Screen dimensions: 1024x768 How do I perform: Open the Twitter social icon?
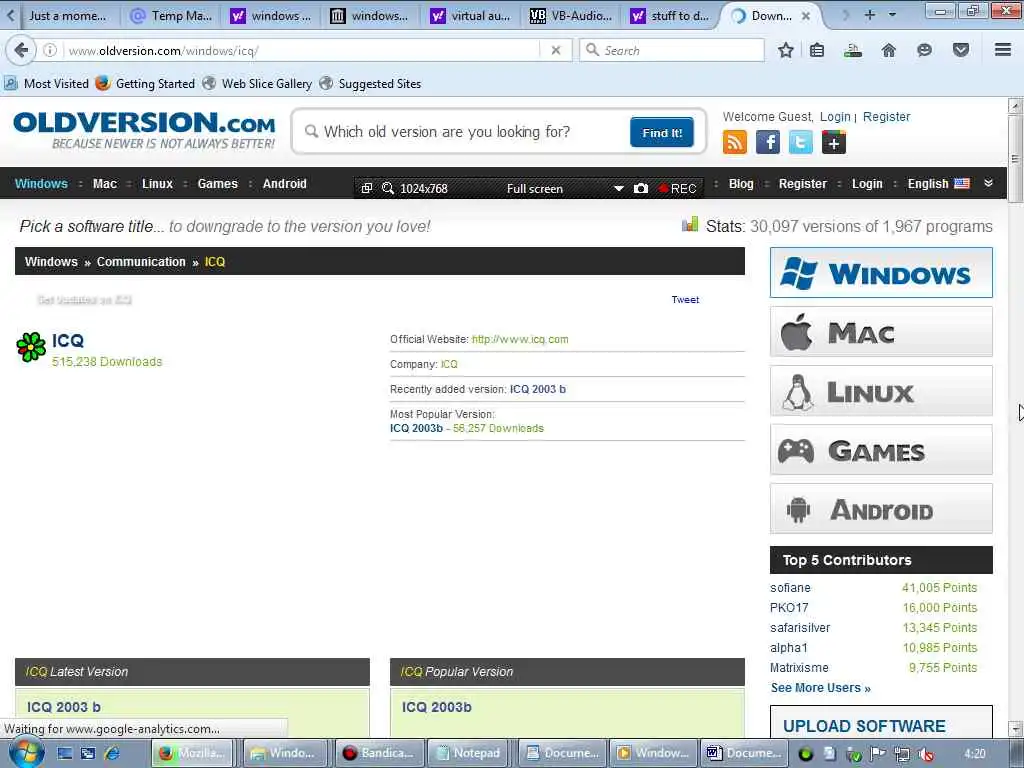click(801, 142)
